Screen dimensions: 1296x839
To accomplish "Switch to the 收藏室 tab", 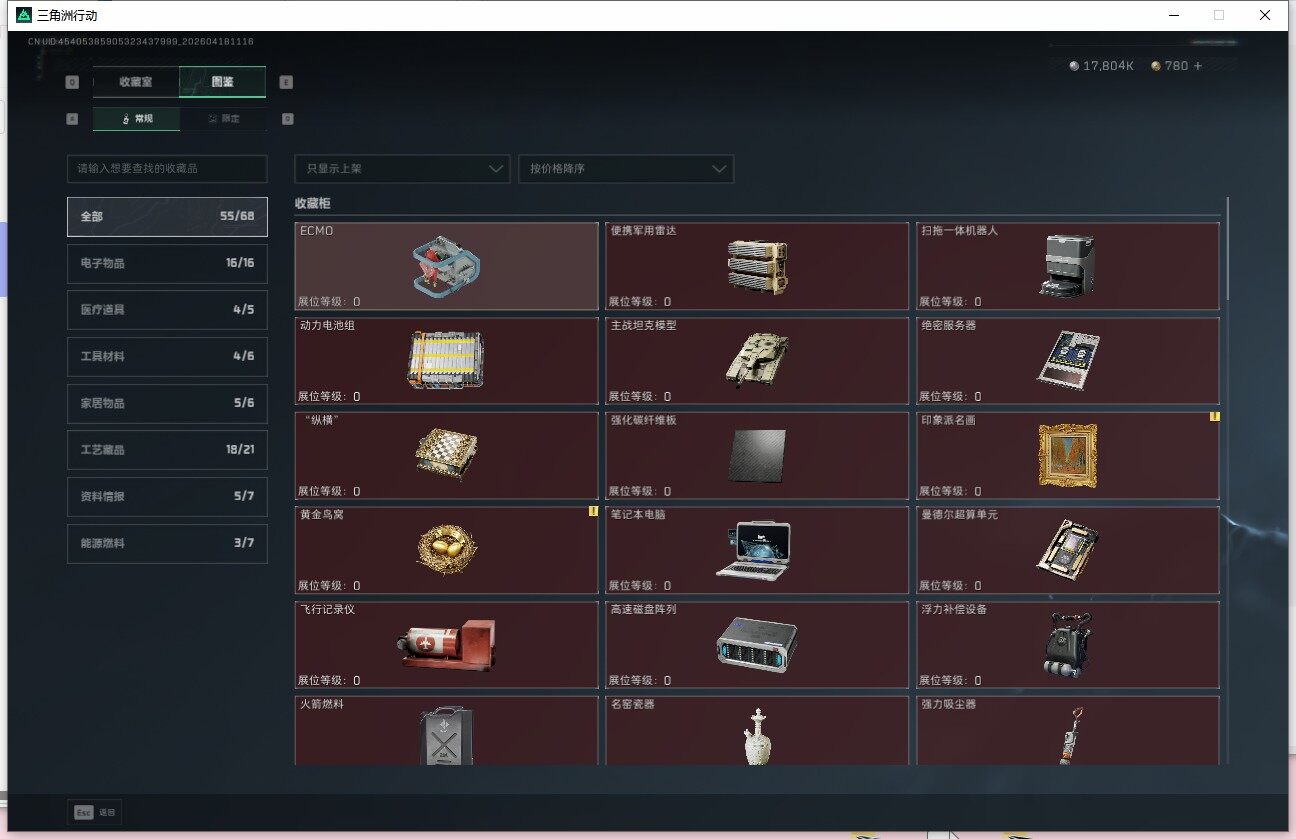I will pyautogui.click(x=136, y=82).
